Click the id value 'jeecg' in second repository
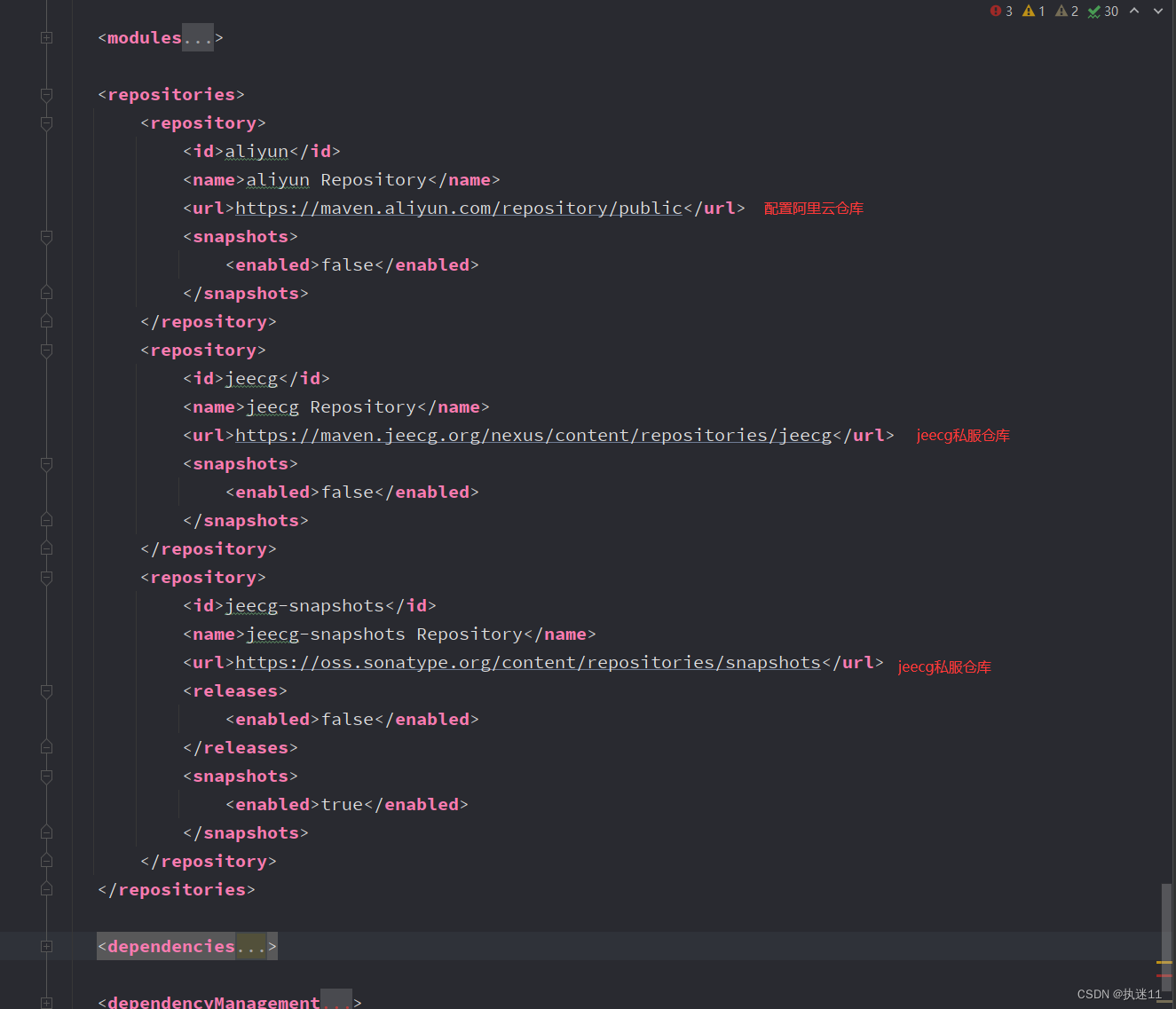The image size is (1176, 1009). [x=251, y=379]
